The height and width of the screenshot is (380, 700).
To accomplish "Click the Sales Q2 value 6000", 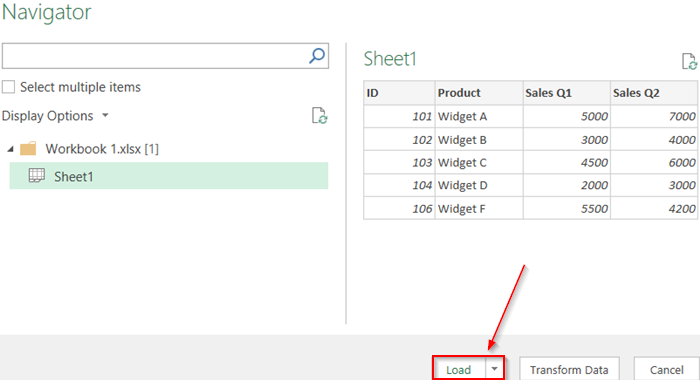I will 654,163.
